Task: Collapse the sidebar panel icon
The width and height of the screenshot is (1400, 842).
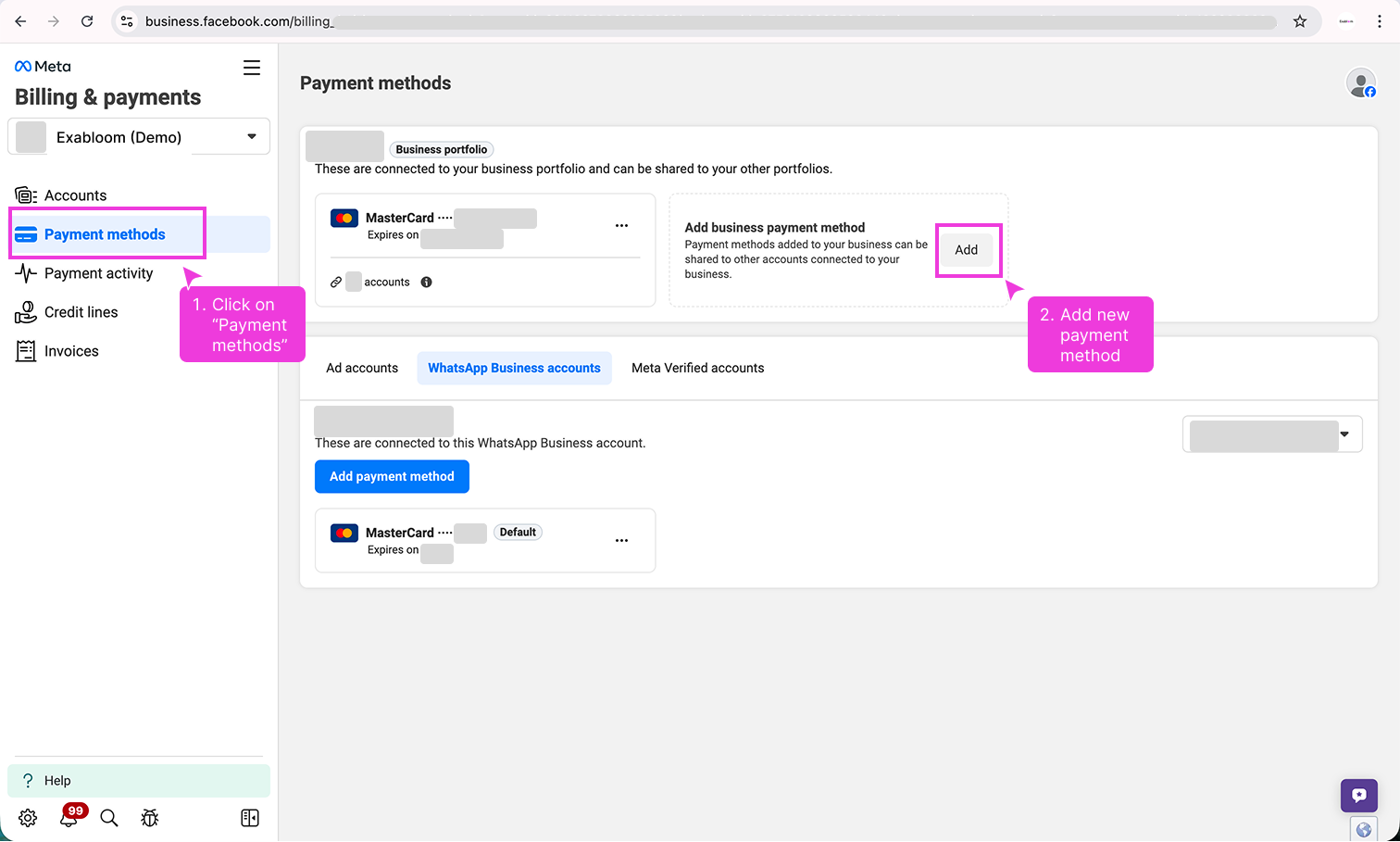Action: (250, 818)
